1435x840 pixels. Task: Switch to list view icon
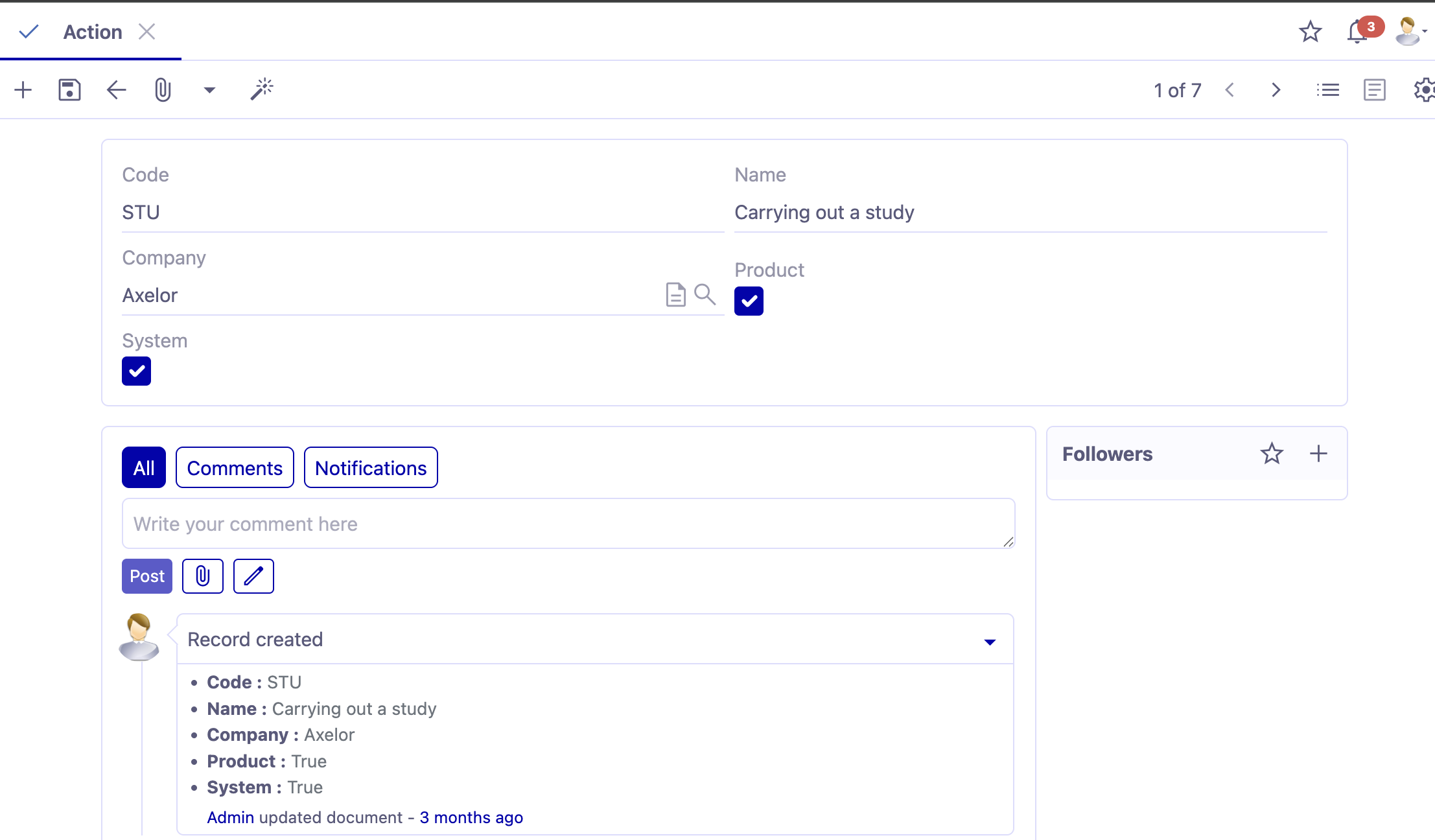click(x=1327, y=89)
